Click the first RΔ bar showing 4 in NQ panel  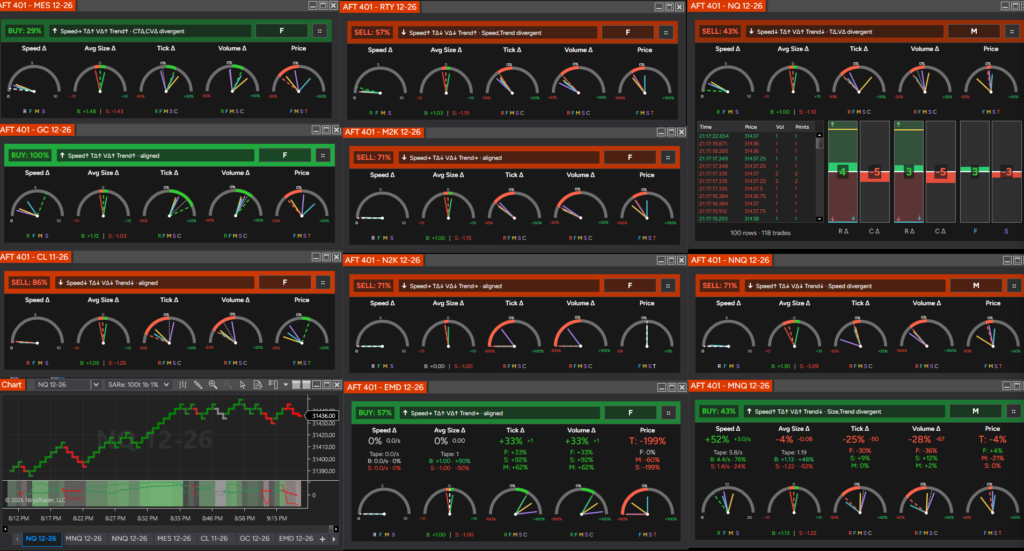coord(843,172)
